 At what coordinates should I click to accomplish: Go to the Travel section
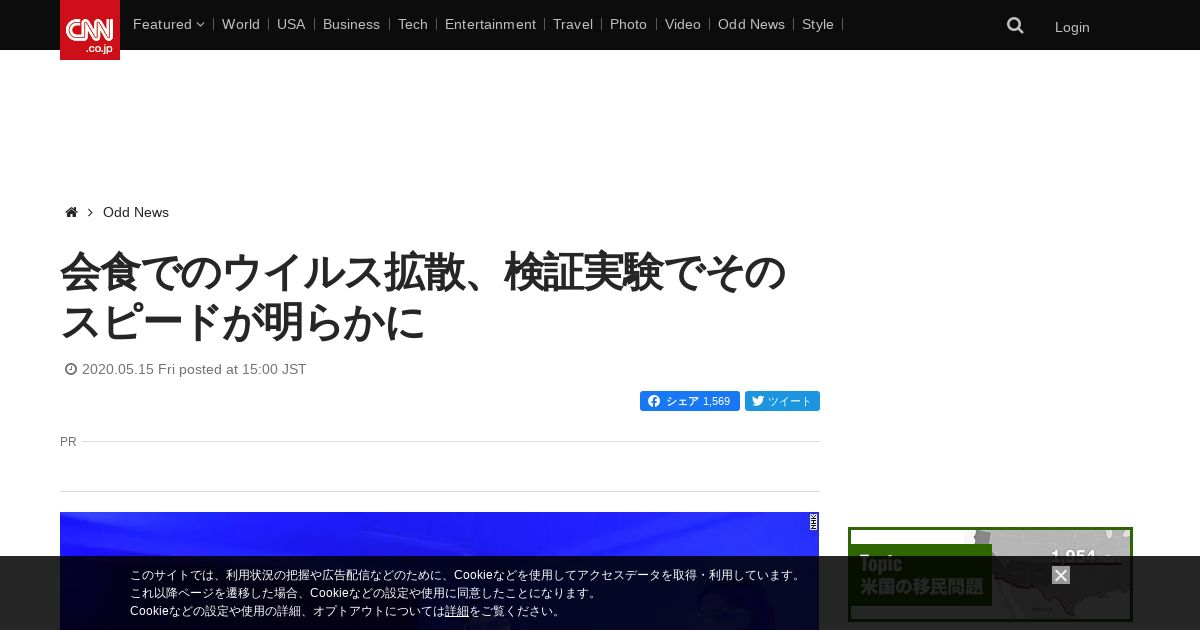(x=573, y=24)
